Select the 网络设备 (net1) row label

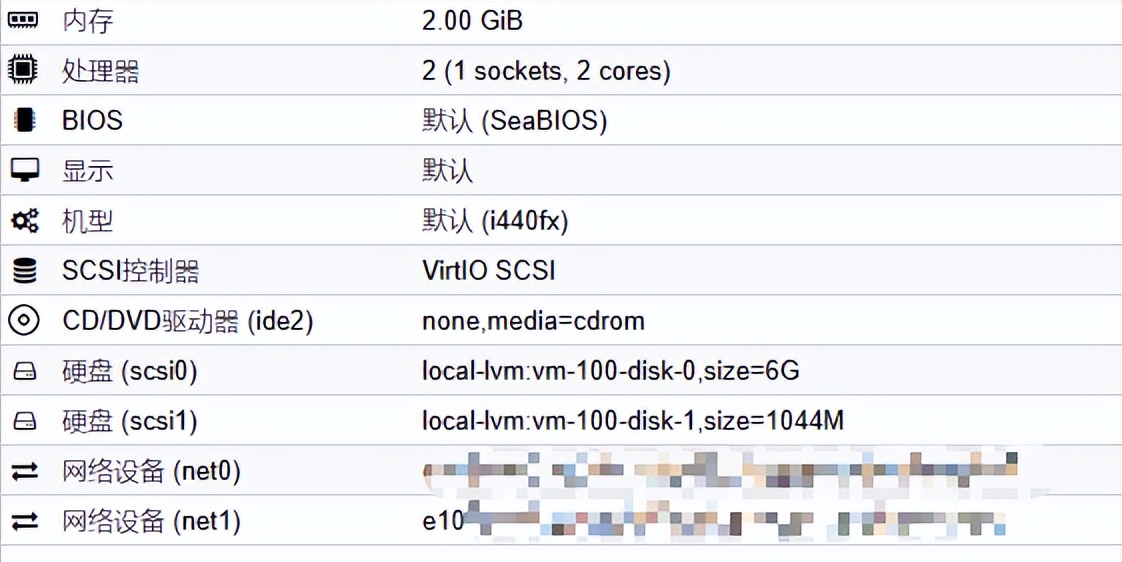point(151,521)
